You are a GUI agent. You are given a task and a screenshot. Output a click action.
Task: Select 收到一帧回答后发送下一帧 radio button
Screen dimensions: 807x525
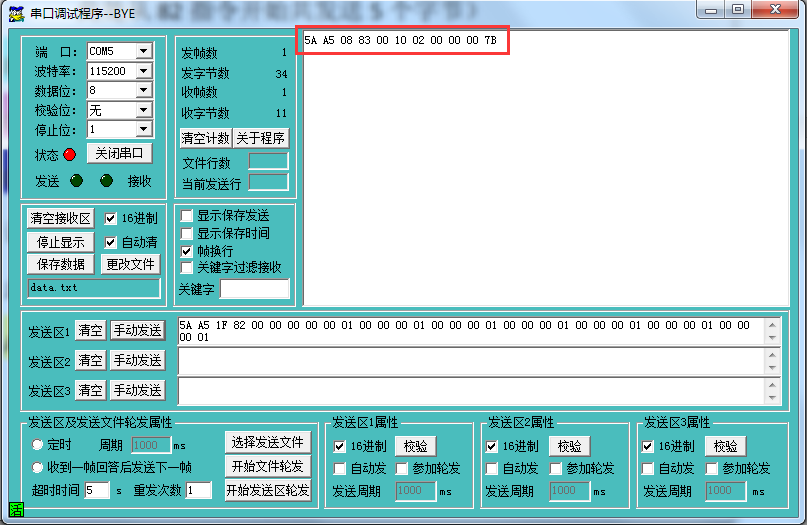[37, 467]
